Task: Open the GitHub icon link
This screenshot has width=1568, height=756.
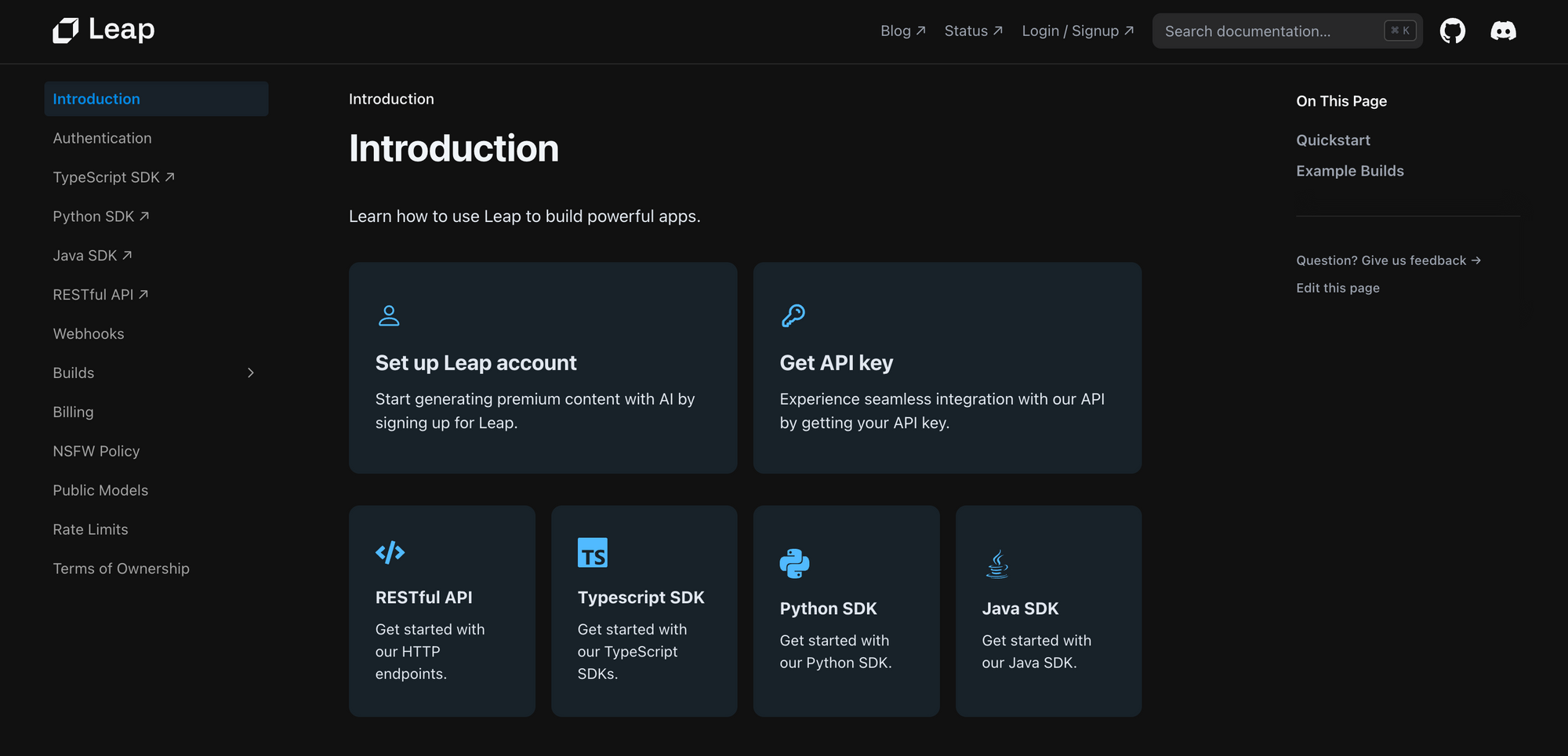Action: pos(1452,31)
